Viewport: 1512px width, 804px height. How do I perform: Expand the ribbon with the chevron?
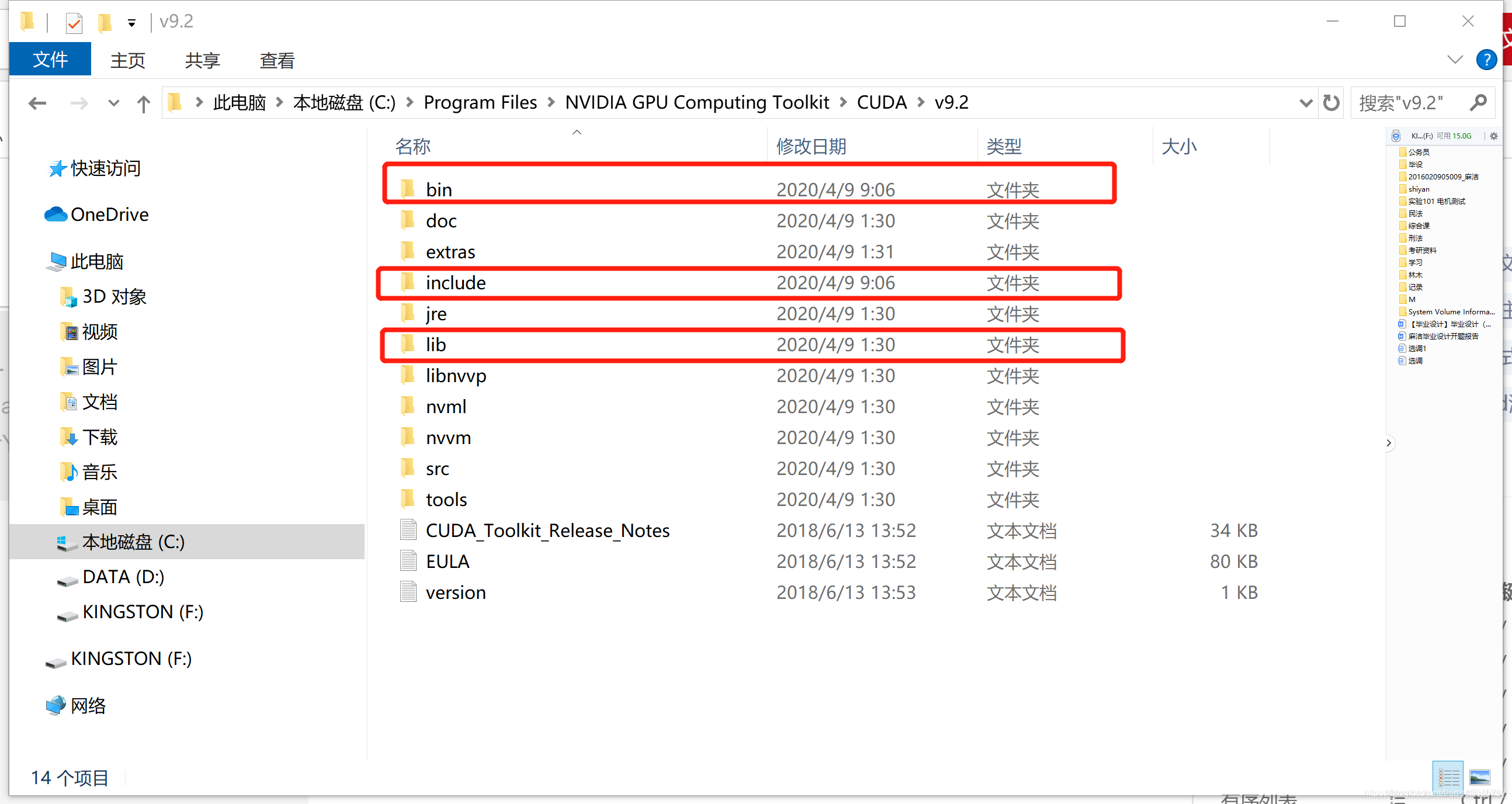pyautogui.click(x=1455, y=59)
